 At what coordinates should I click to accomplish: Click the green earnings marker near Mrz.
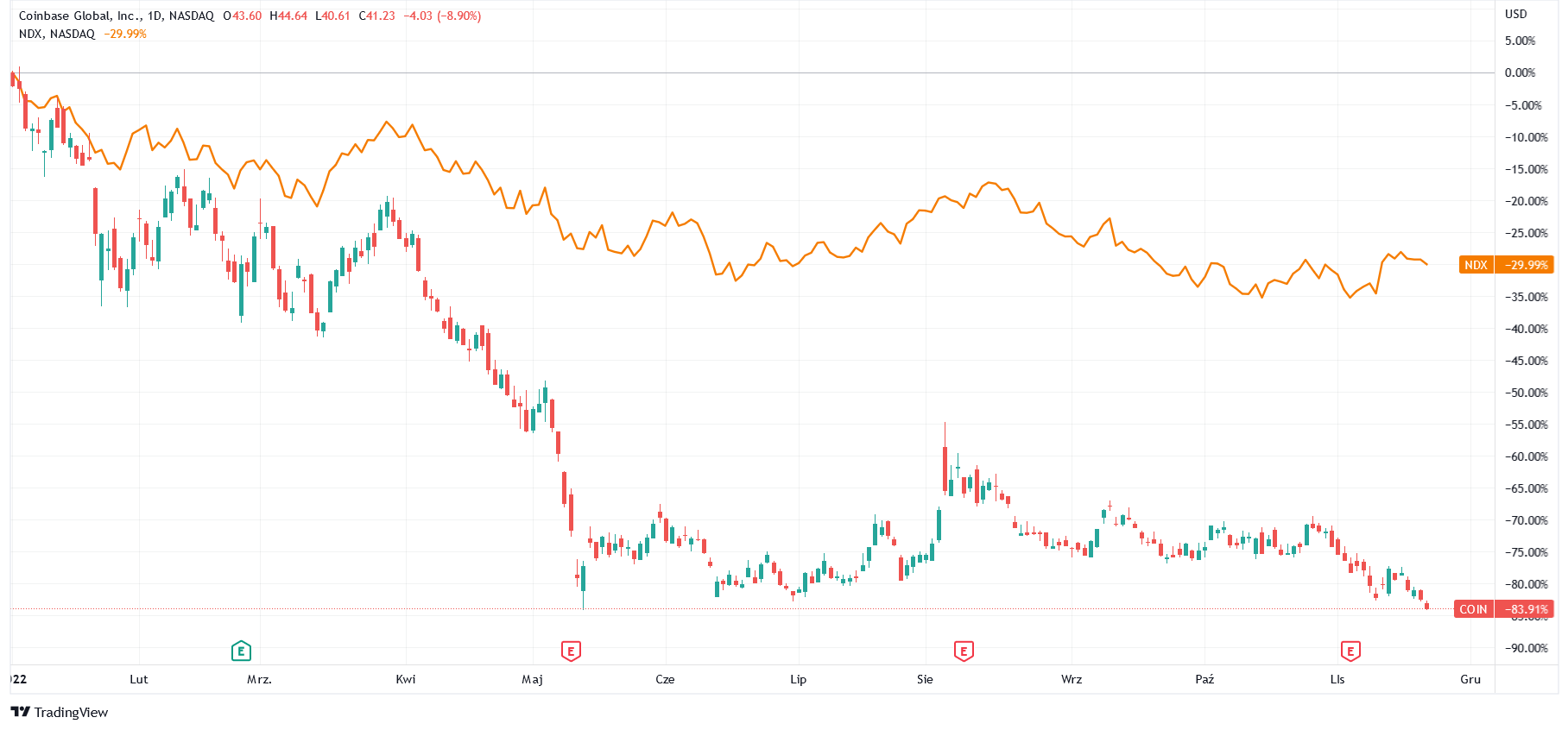click(x=241, y=651)
